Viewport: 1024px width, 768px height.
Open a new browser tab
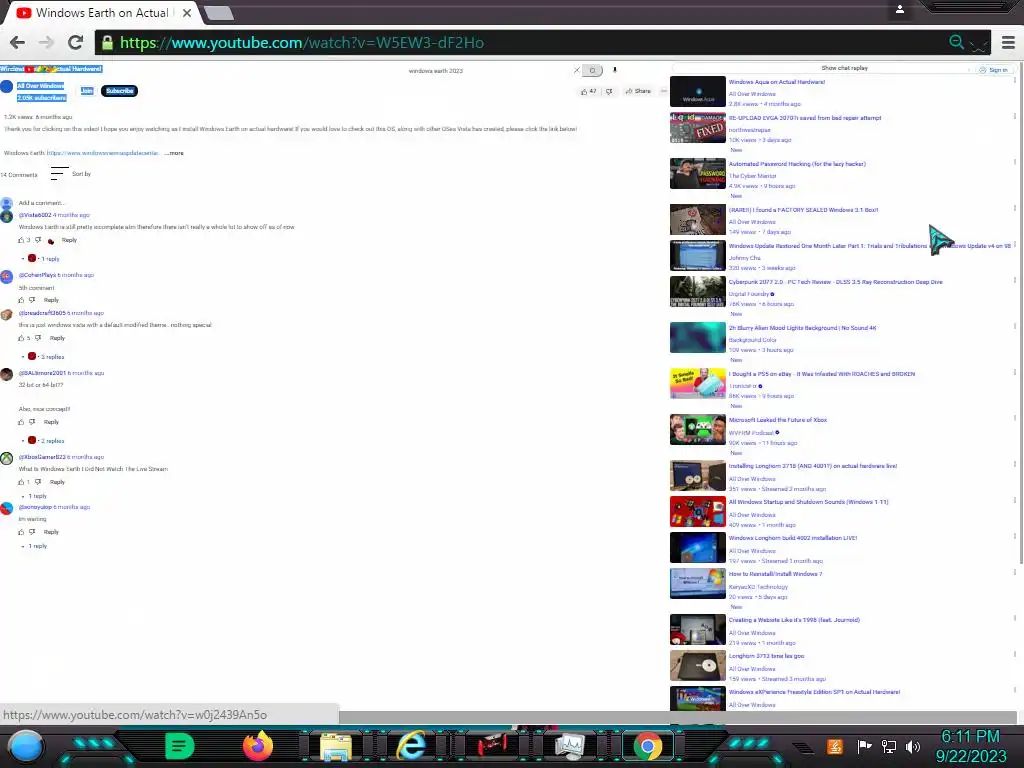pyautogui.click(x=219, y=12)
